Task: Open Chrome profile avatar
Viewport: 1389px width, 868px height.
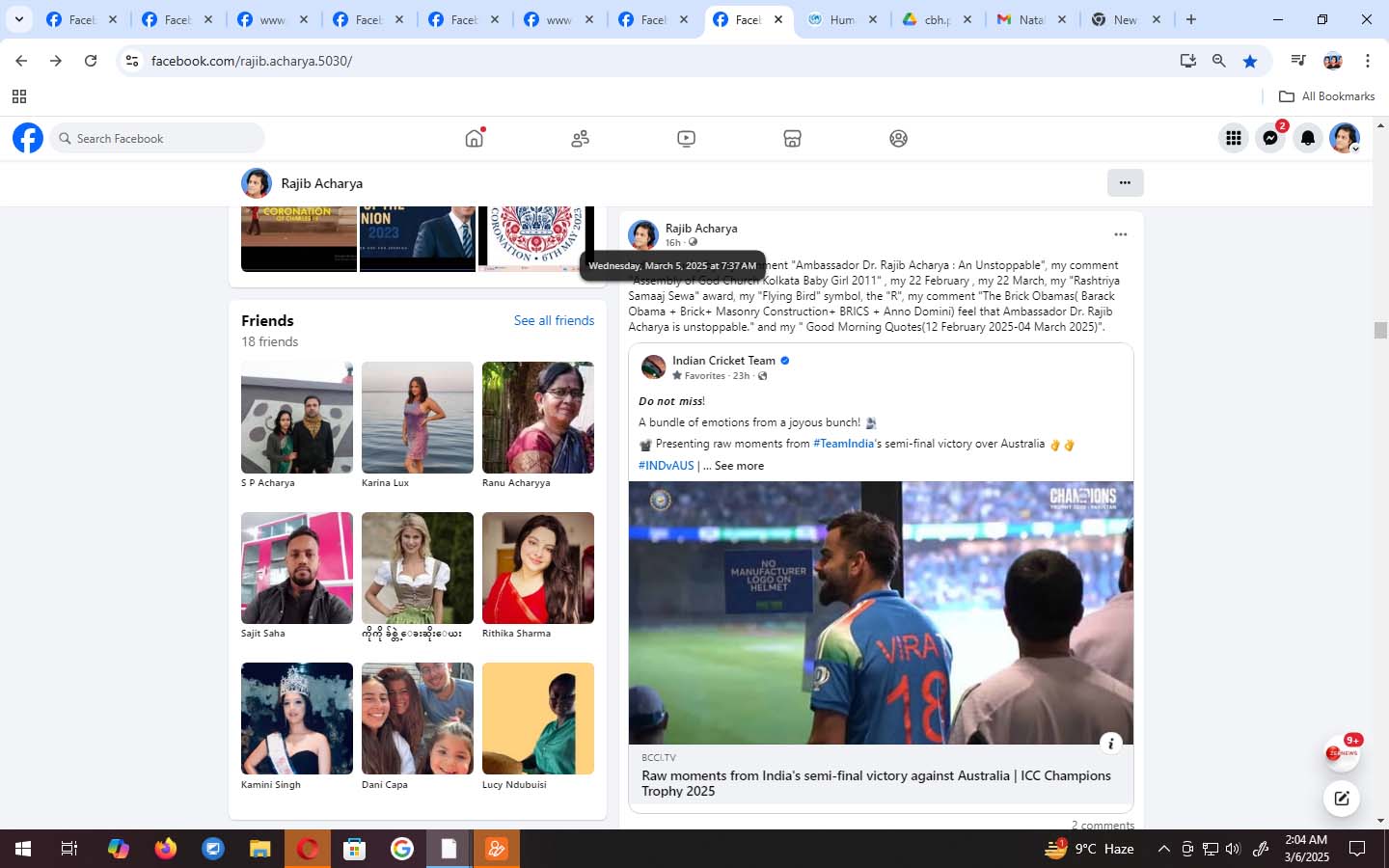Action: tap(1333, 61)
